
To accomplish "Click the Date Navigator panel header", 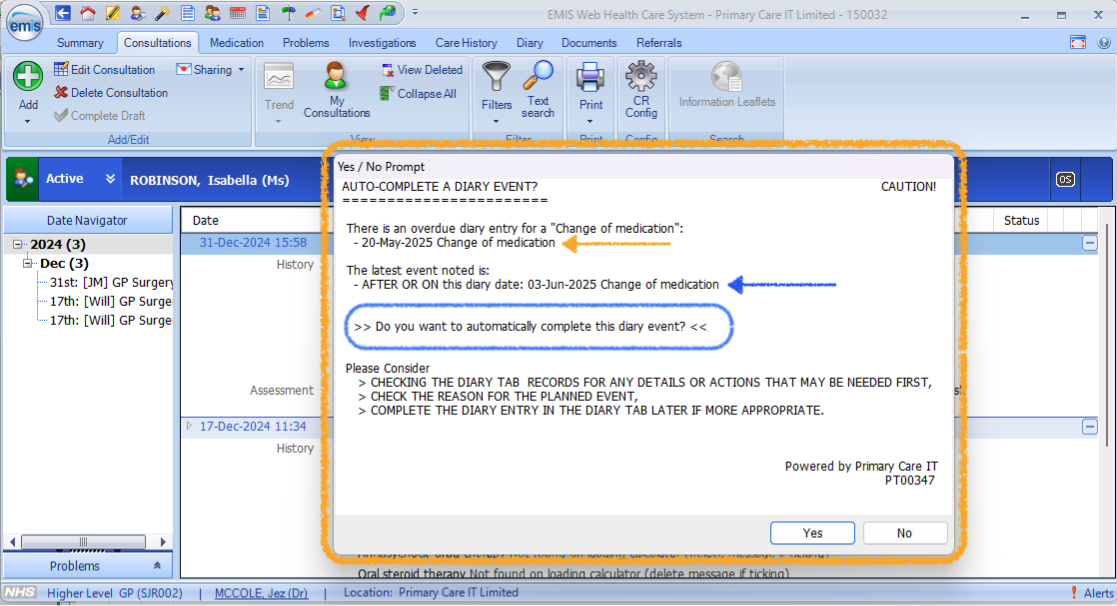I will click(87, 220).
